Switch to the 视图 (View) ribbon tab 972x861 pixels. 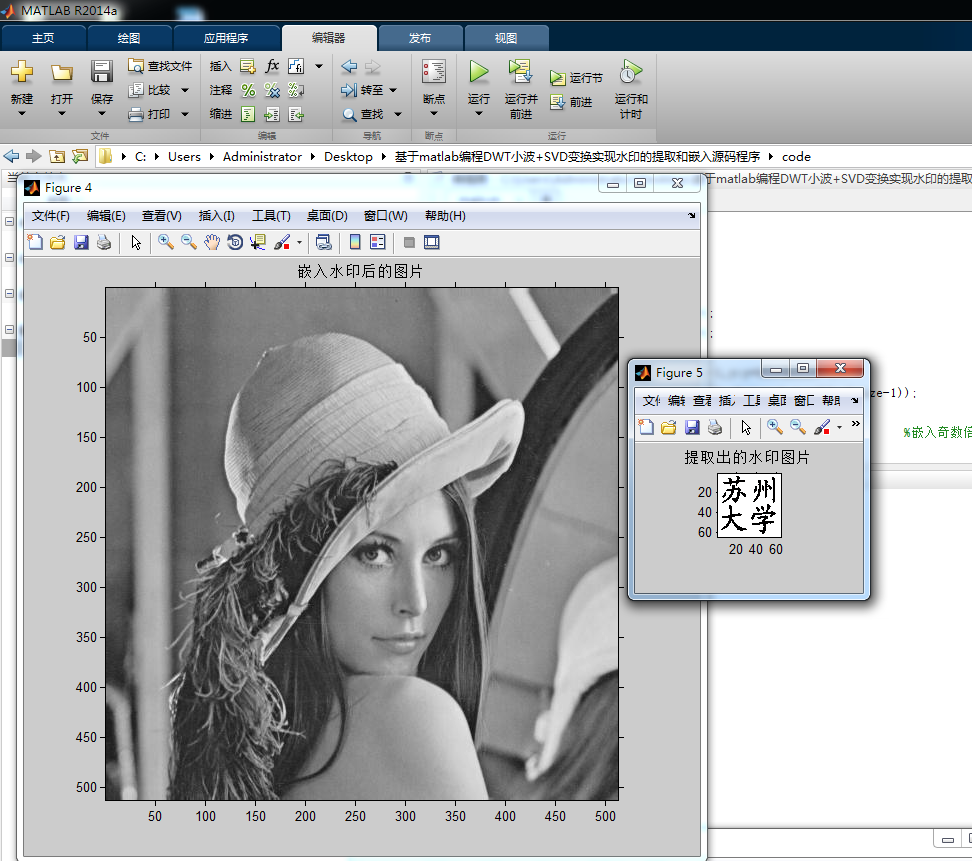coord(506,38)
